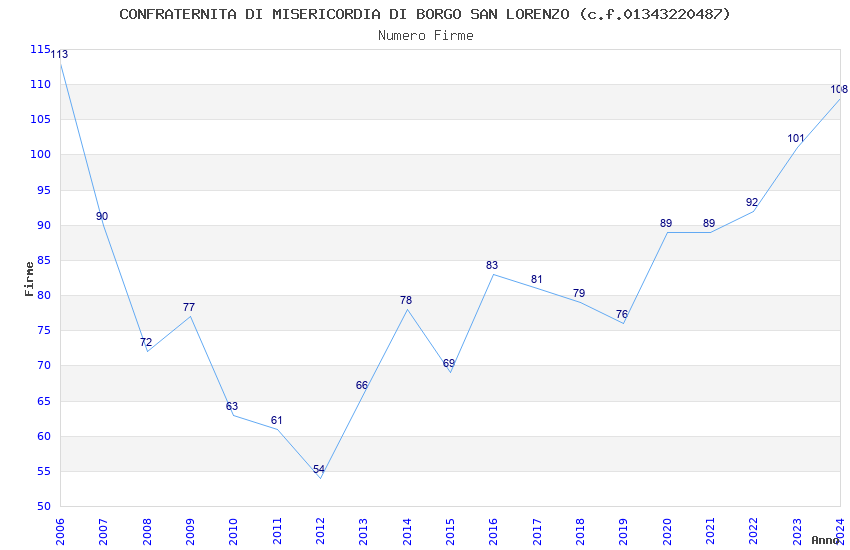Click the x-axis year label 2023
This screenshot has height=550, width=850.
pos(797,532)
